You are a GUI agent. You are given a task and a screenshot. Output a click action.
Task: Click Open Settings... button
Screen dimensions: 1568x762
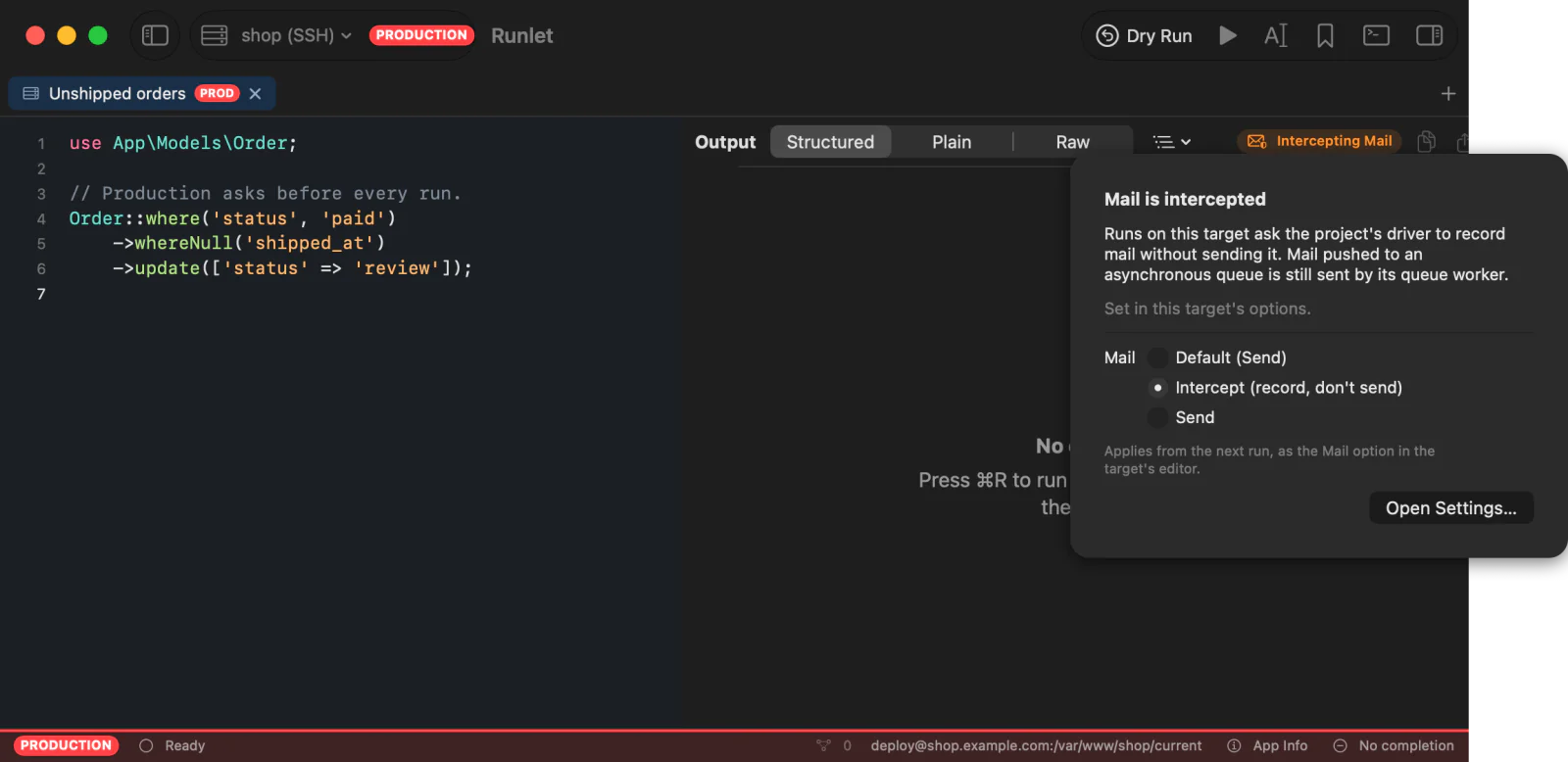[1450, 507]
